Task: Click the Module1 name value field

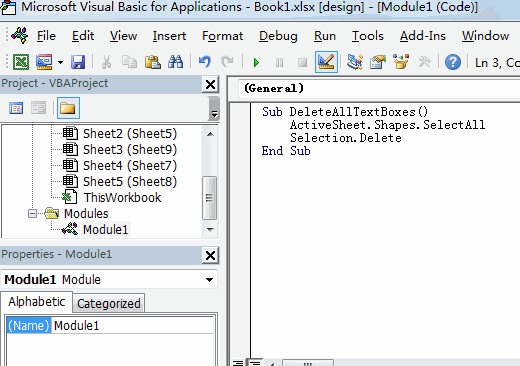Action: pos(132,325)
